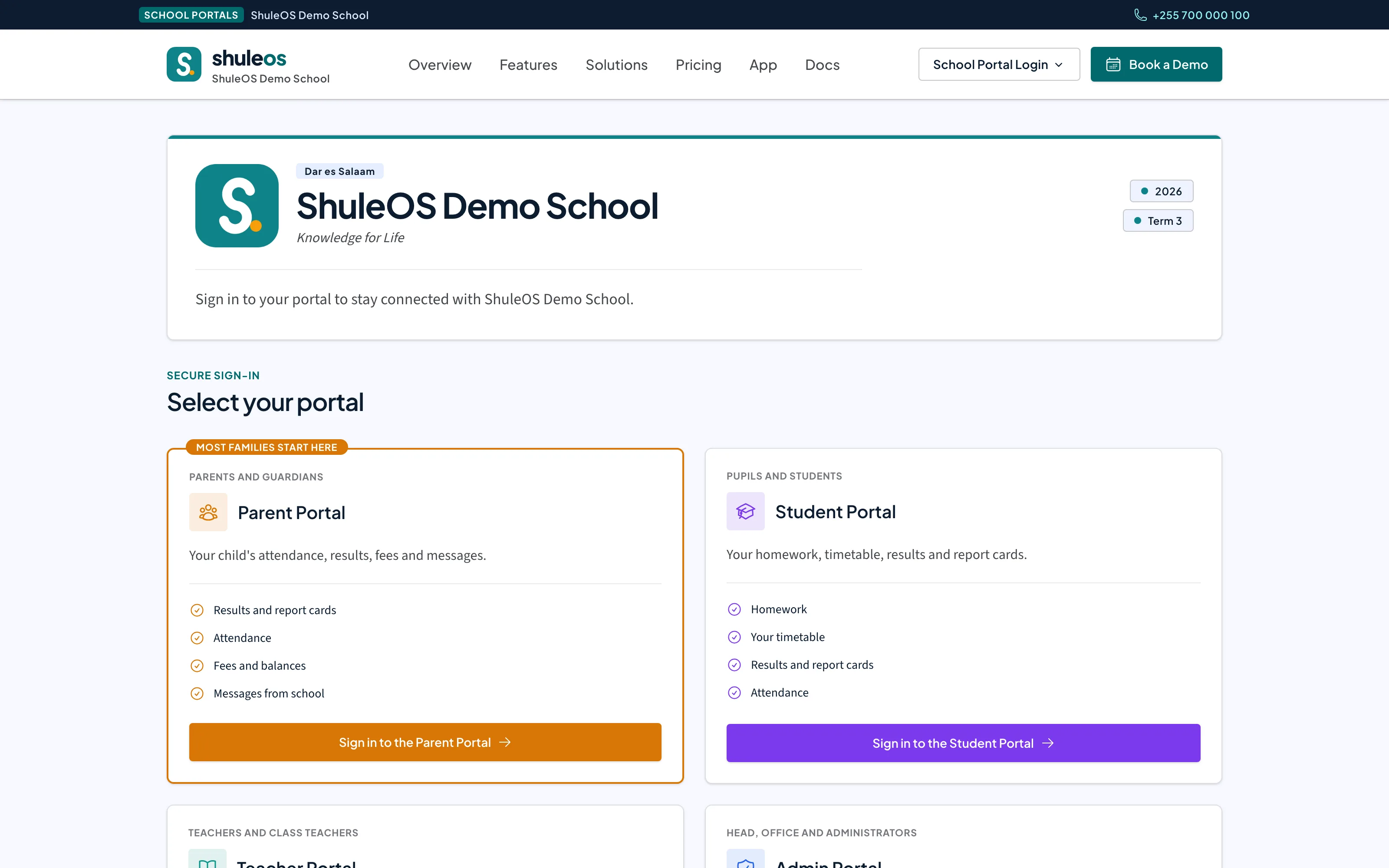The image size is (1389, 868).
Task: Click the large ShuleOS school logo
Action: pyautogui.click(x=237, y=206)
